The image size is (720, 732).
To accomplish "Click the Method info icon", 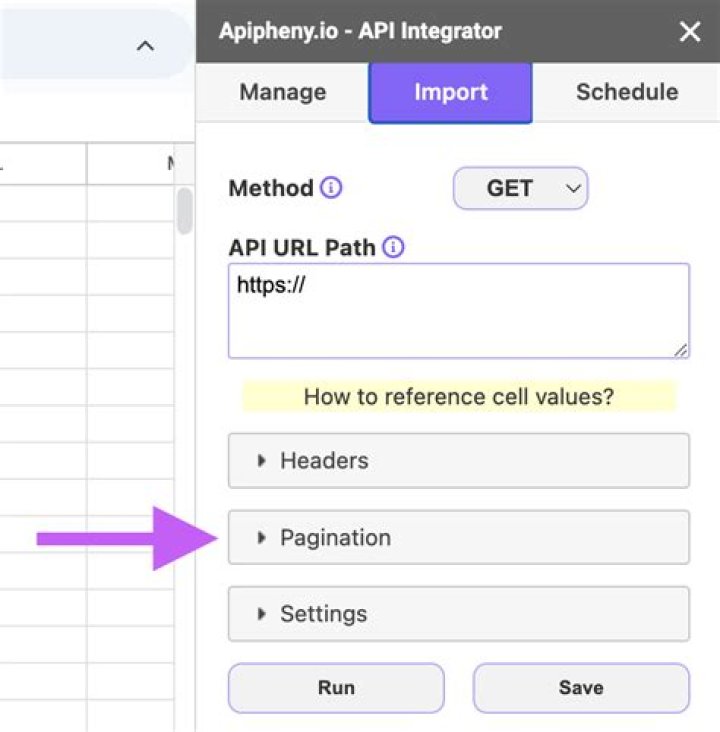I will (331, 188).
